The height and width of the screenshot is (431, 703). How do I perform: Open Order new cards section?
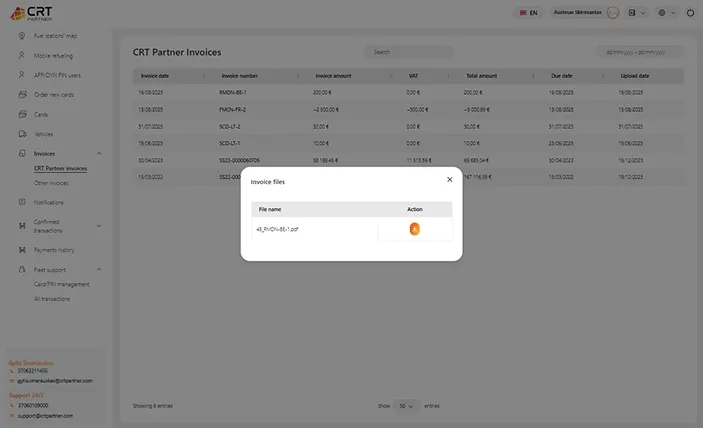(x=55, y=95)
